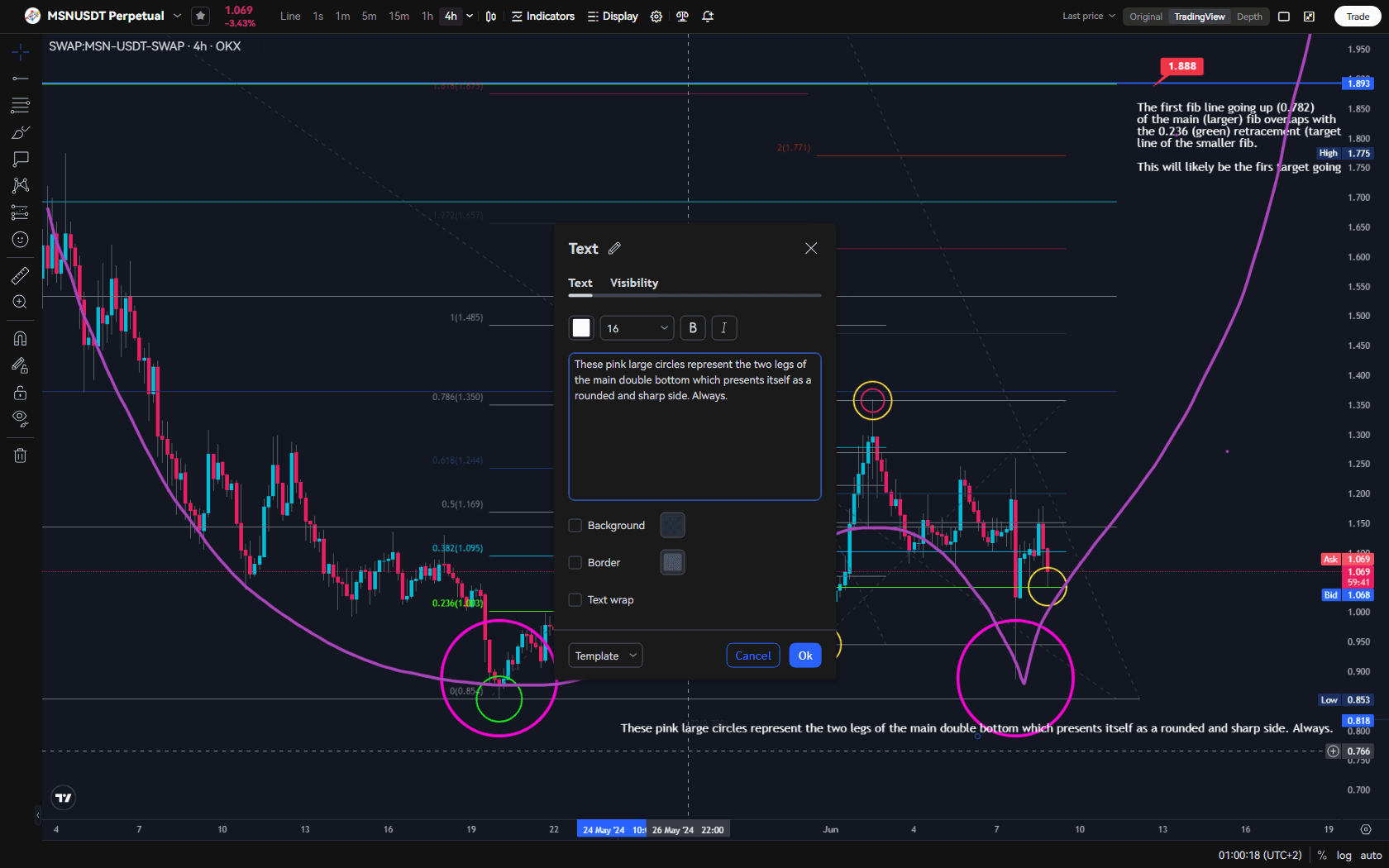Select the Text tab in dialog
This screenshot has width=1389, height=868.
point(580,283)
